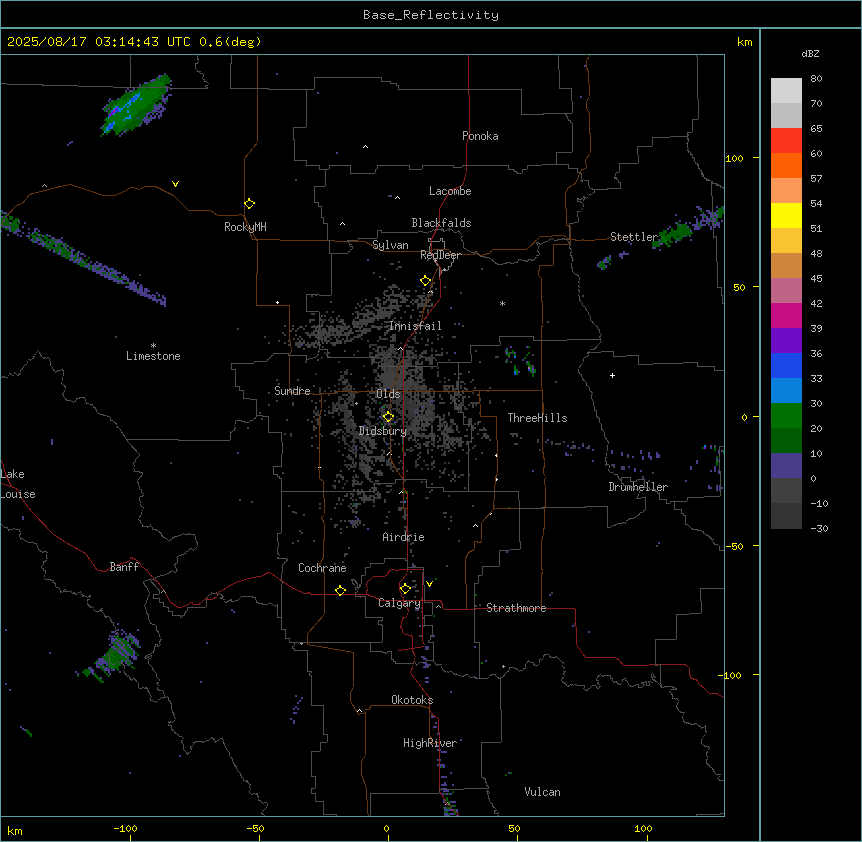862x842 pixels.
Task: Select the Lake Louise label
Action: coord(18,484)
